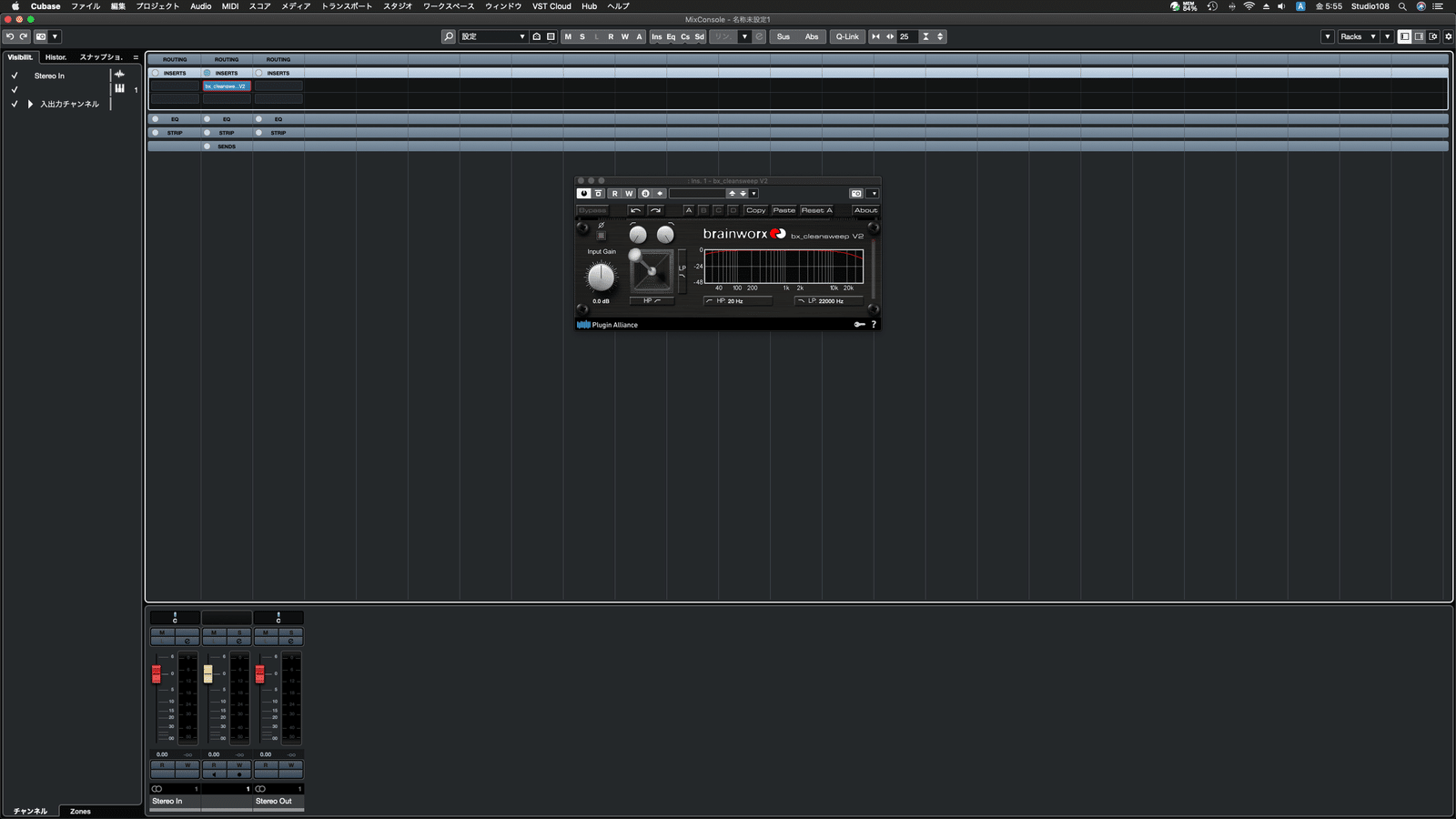The width and height of the screenshot is (1456, 819).
Task: Click Reset A button in plugin
Action: [x=816, y=210]
